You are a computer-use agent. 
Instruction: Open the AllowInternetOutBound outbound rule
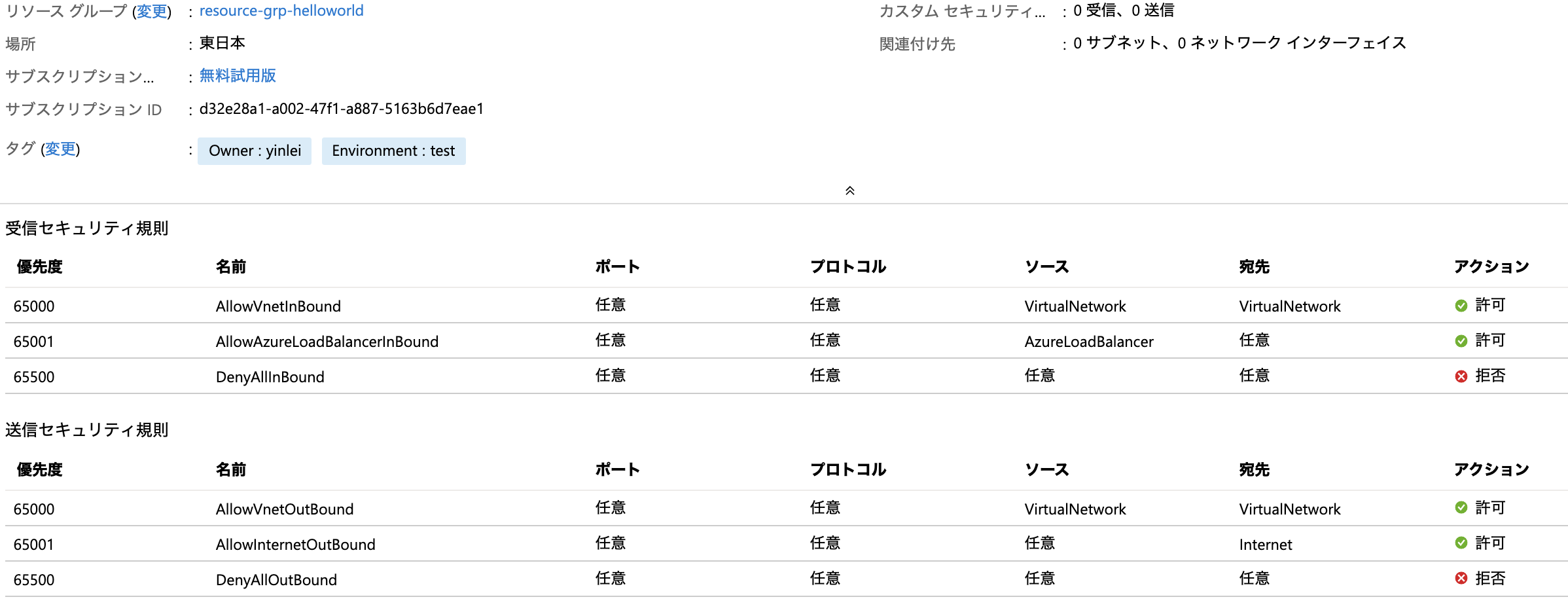tap(787, 544)
